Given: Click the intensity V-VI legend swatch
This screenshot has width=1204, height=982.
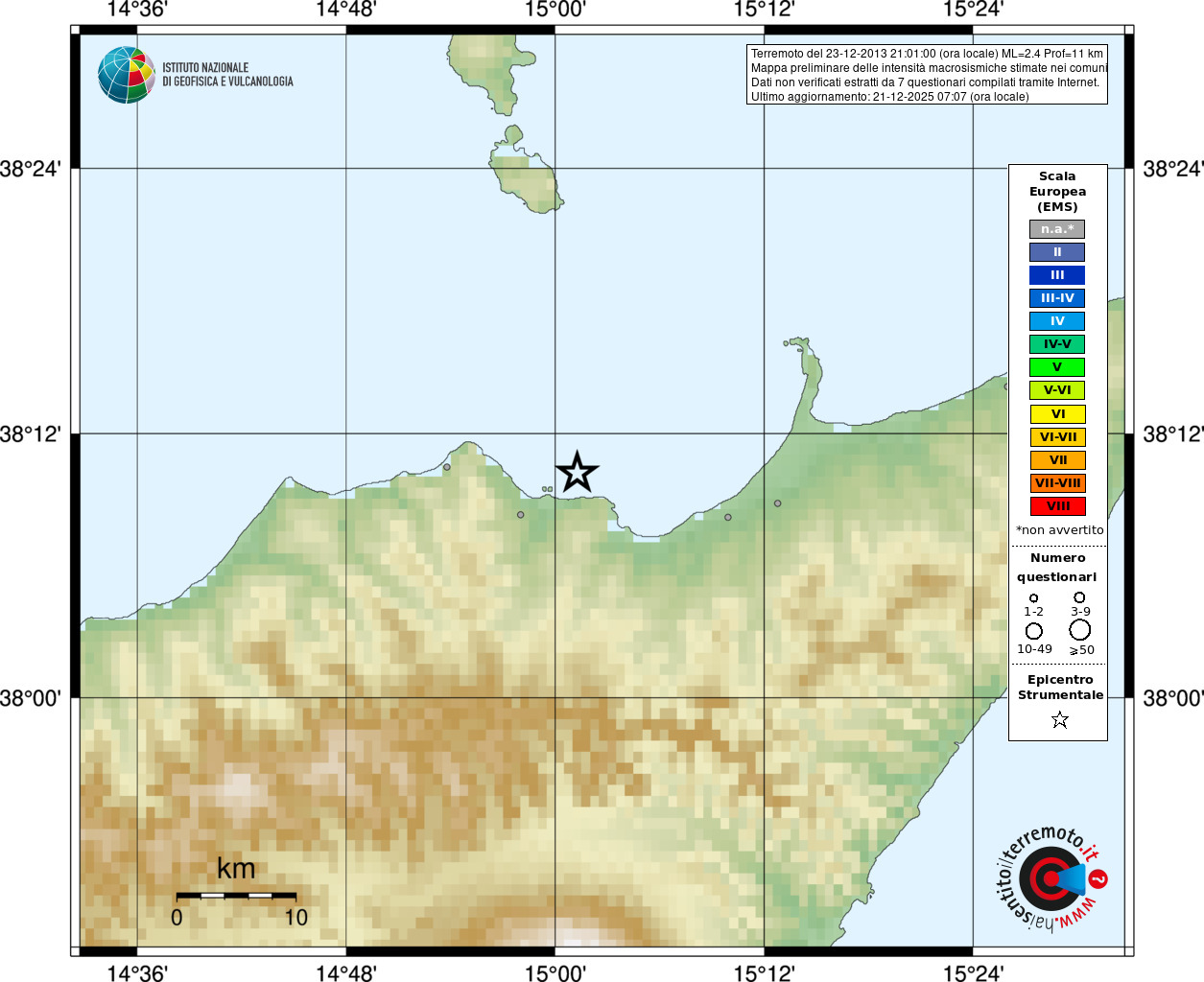Looking at the screenshot, I should (1057, 390).
